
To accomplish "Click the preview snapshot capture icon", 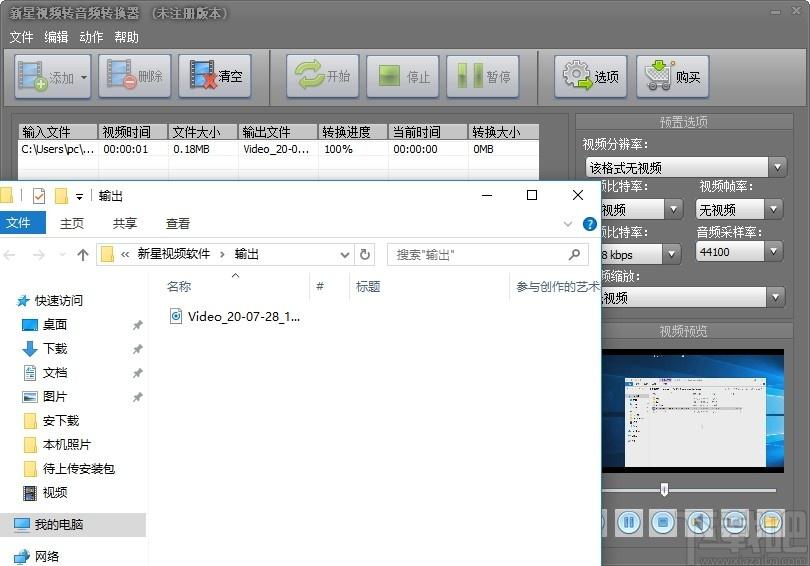I will pos(734,523).
